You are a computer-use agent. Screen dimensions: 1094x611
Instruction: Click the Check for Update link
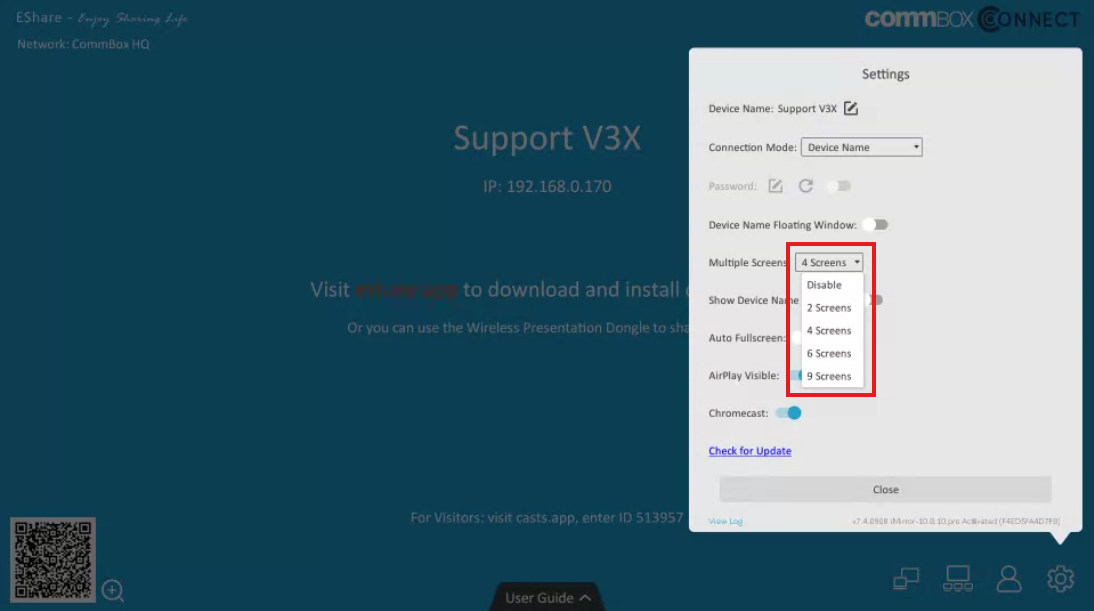point(749,450)
